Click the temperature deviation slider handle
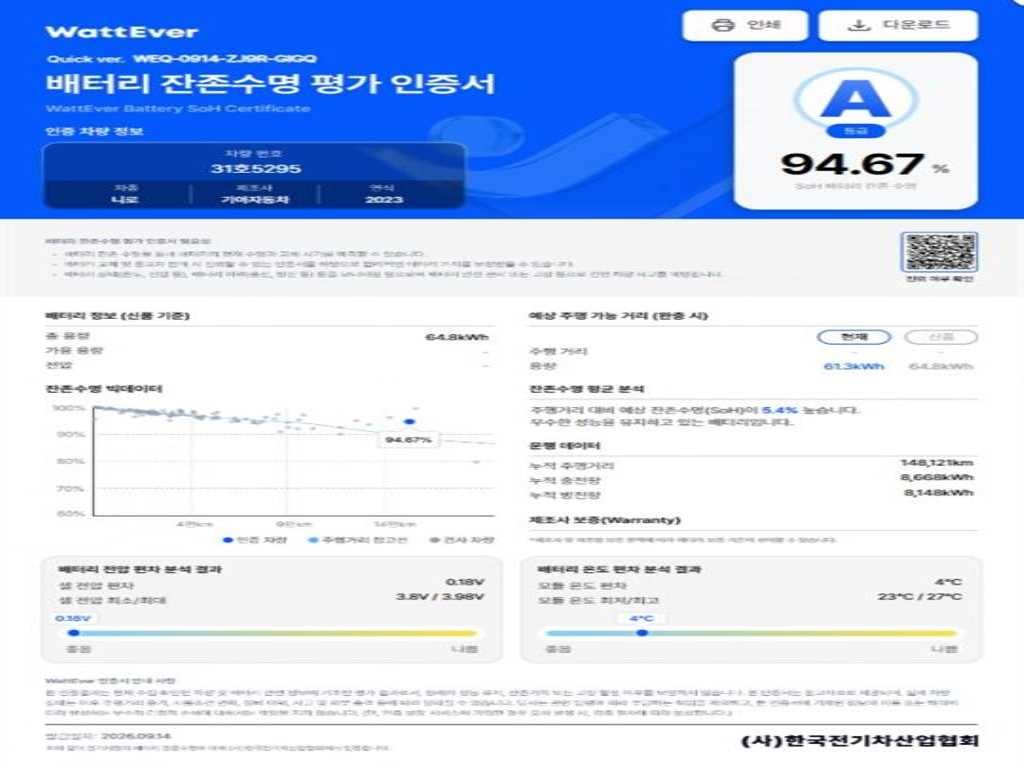The width and height of the screenshot is (1024, 768). [x=643, y=633]
